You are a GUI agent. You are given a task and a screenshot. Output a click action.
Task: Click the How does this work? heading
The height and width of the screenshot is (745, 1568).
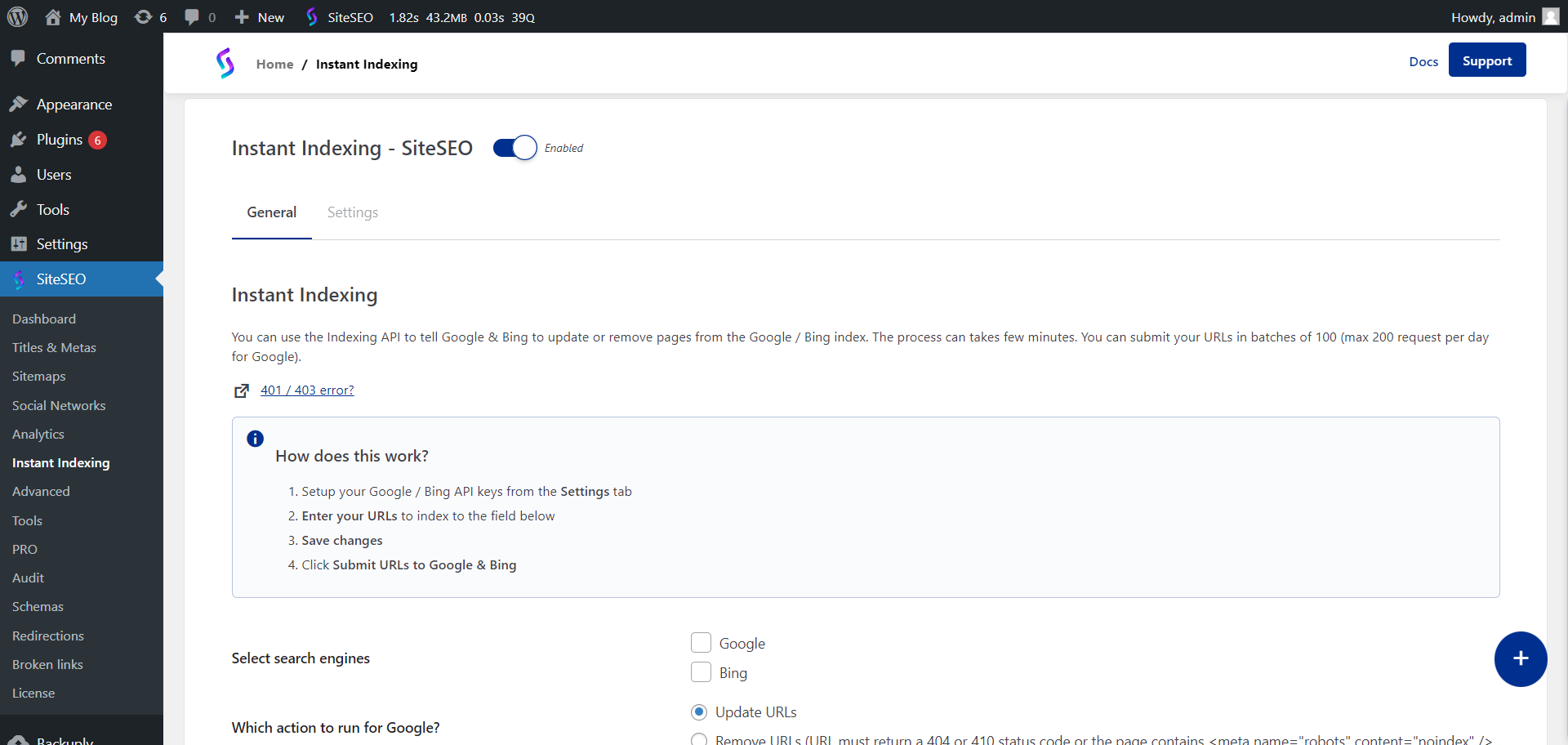pyautogui.click(x=352, y=456)
